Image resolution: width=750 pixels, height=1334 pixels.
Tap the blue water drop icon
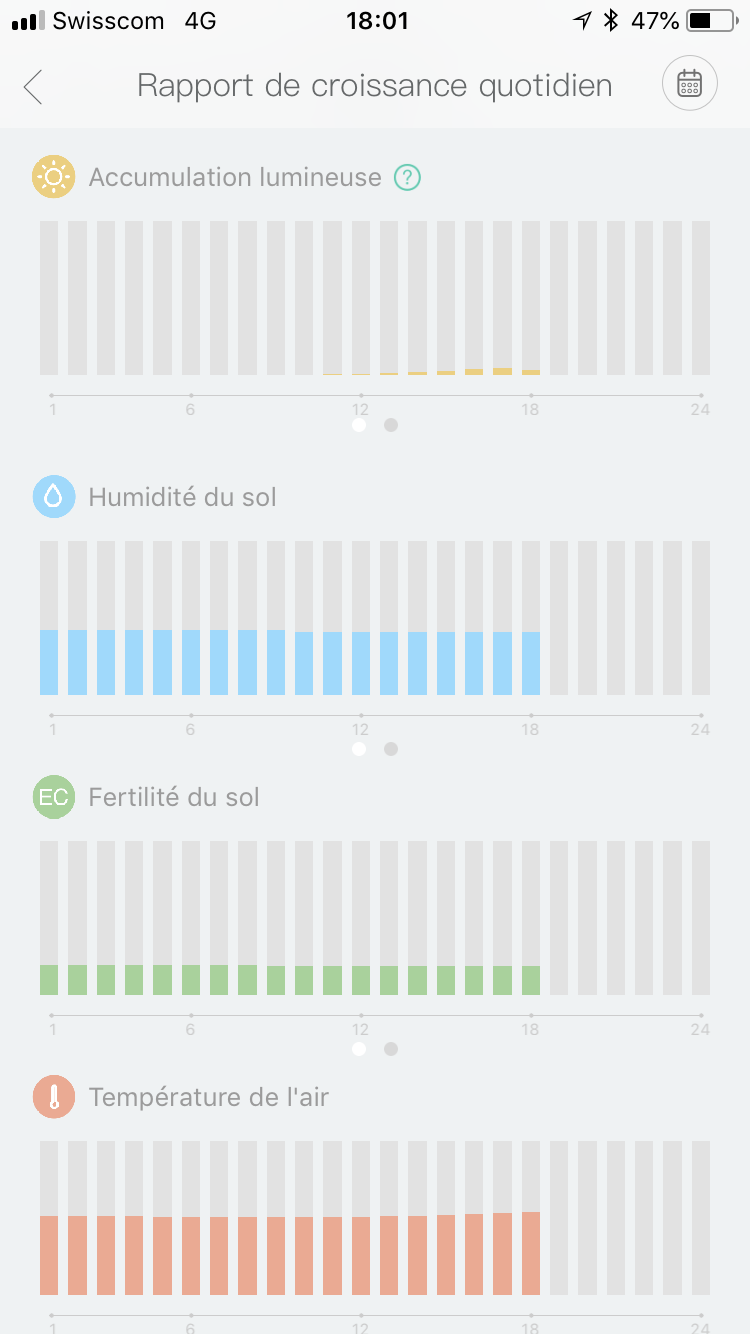[x=53, y=497]
